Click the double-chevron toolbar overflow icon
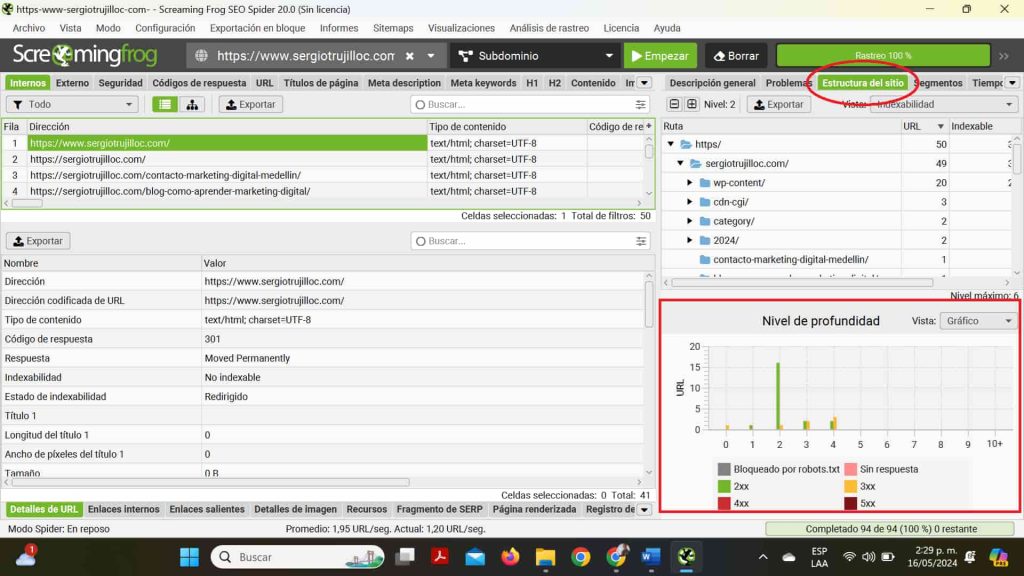The height and width of the screenshot is (576, 1024). (1004, 56)
